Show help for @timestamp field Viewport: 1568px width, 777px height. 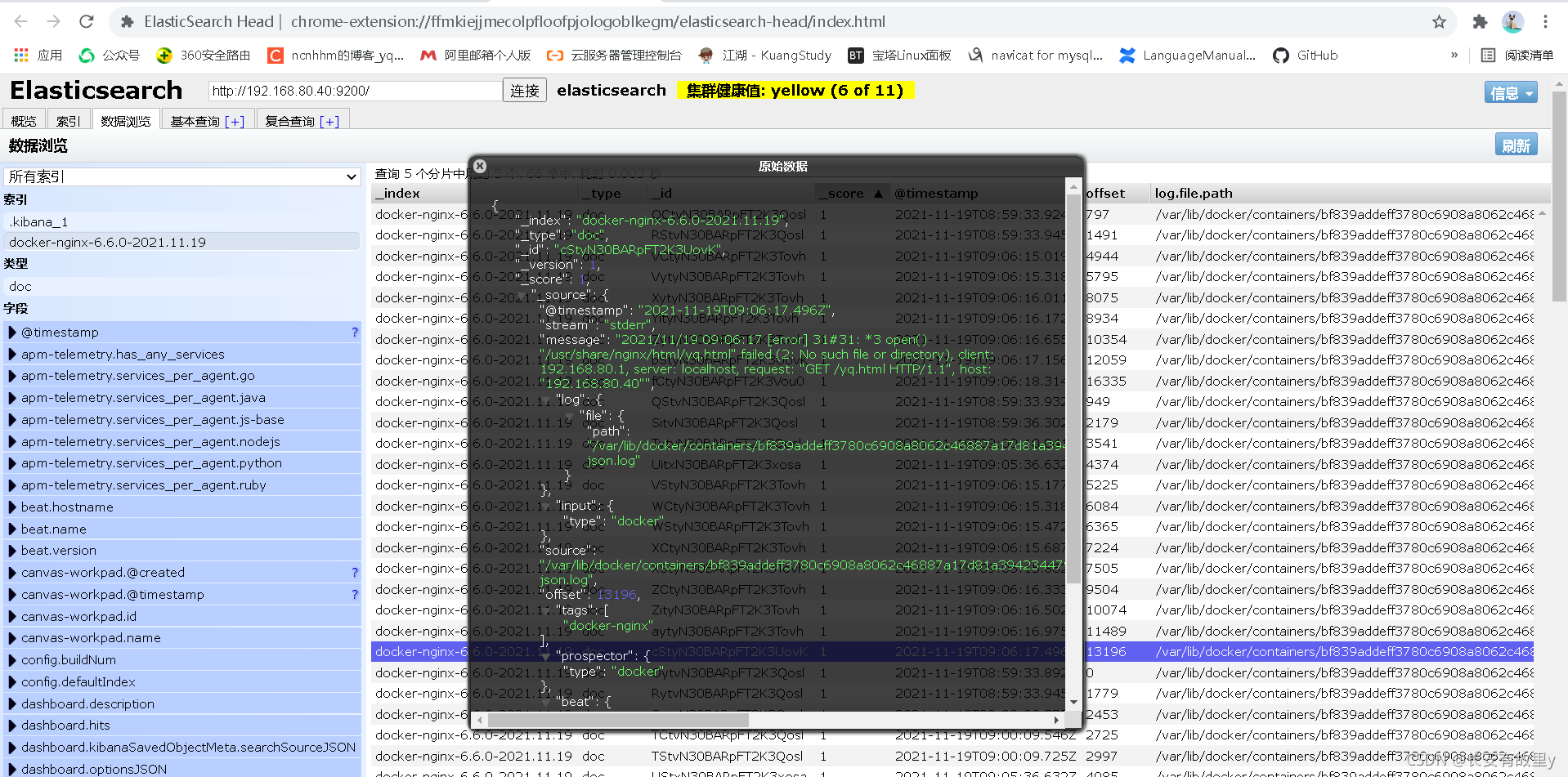tap(355, 333)
